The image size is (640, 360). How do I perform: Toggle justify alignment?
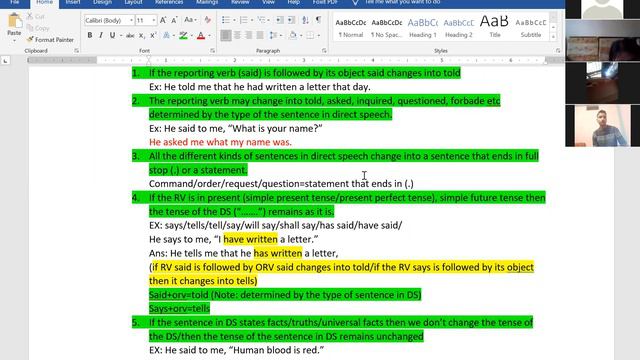[260, 36]
